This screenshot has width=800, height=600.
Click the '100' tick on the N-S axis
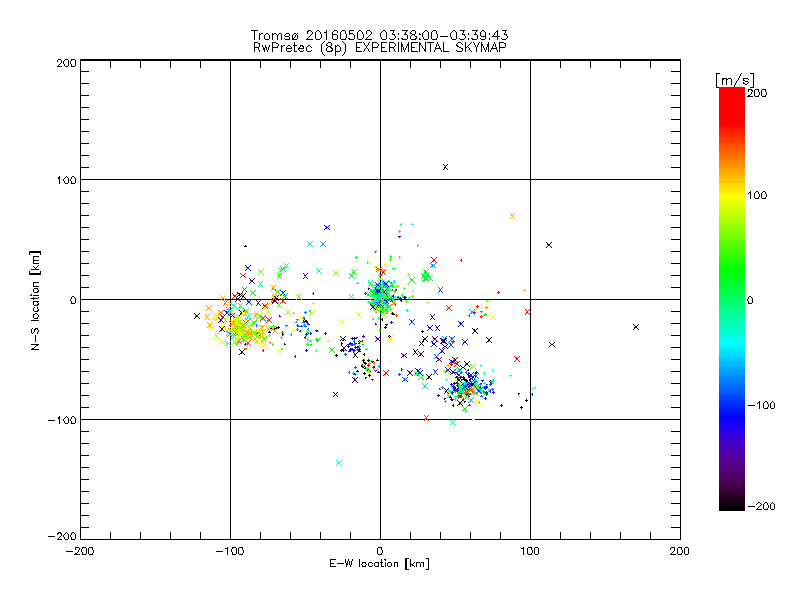66,180
